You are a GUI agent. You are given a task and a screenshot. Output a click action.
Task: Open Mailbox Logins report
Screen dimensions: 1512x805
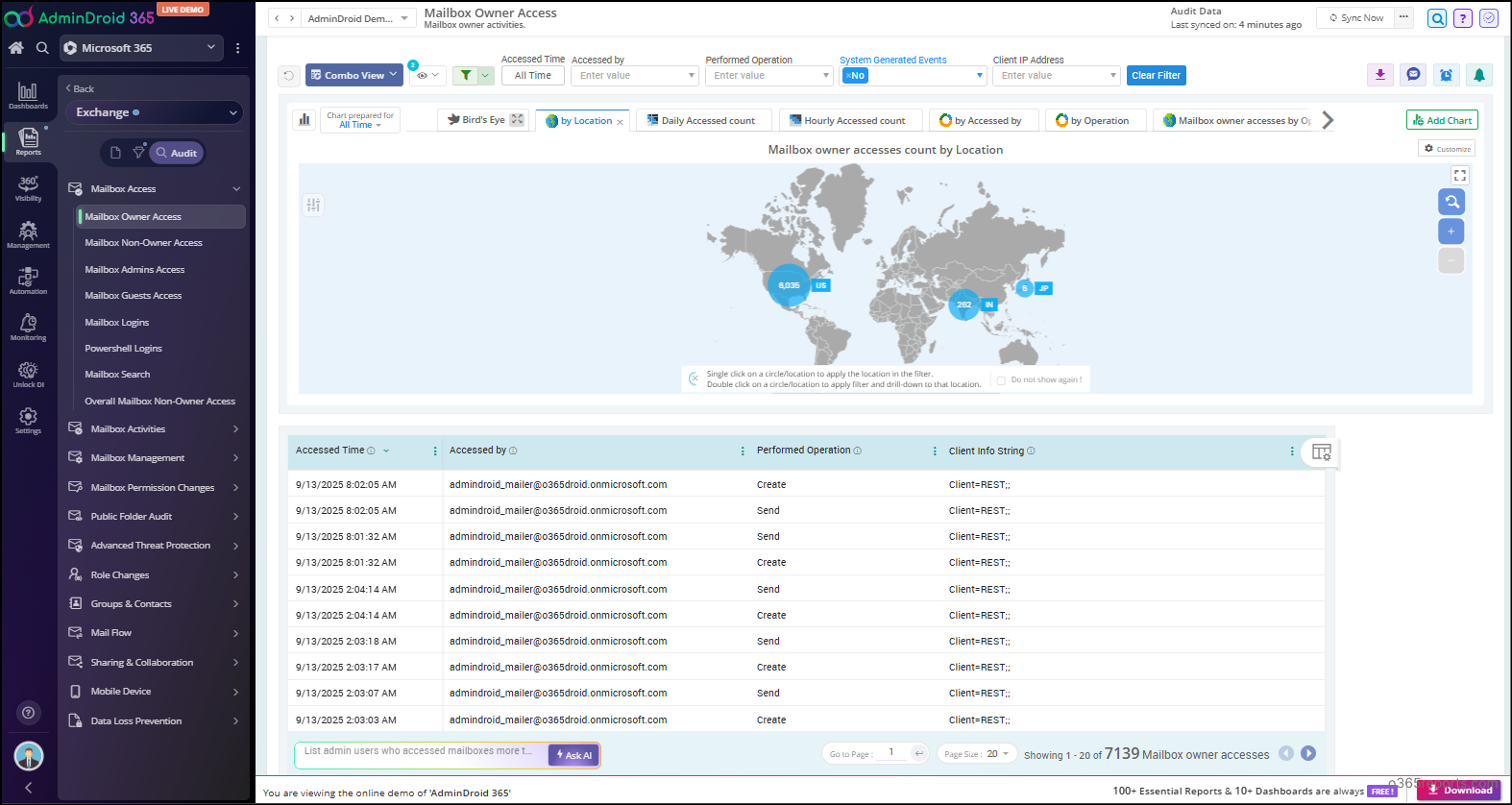117,323
